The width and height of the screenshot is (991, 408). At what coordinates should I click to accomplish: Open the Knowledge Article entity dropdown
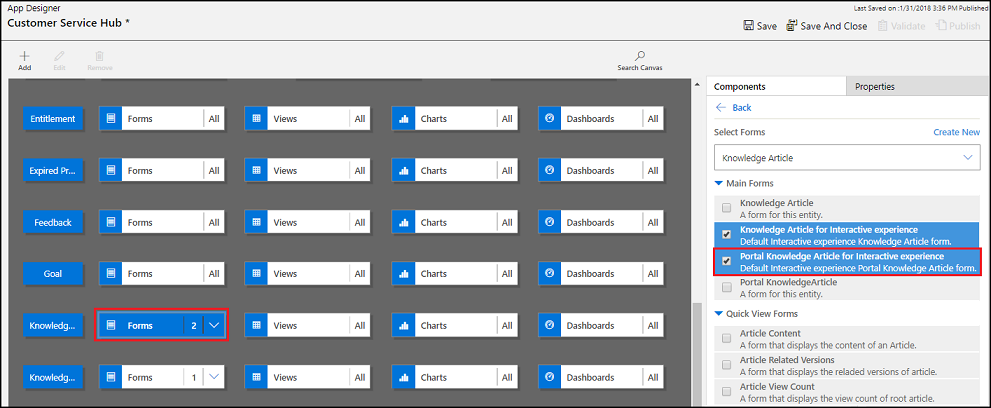coord(847,158)
